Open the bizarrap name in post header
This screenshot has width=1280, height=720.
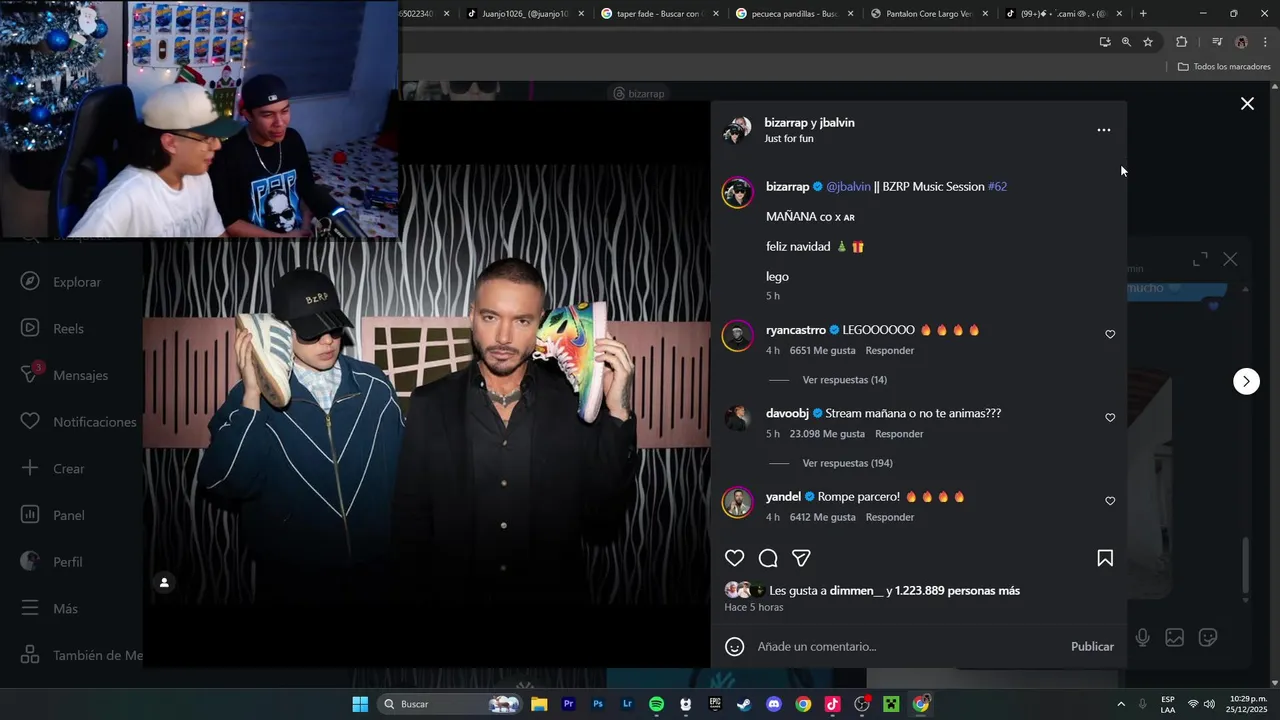point(786,123)
